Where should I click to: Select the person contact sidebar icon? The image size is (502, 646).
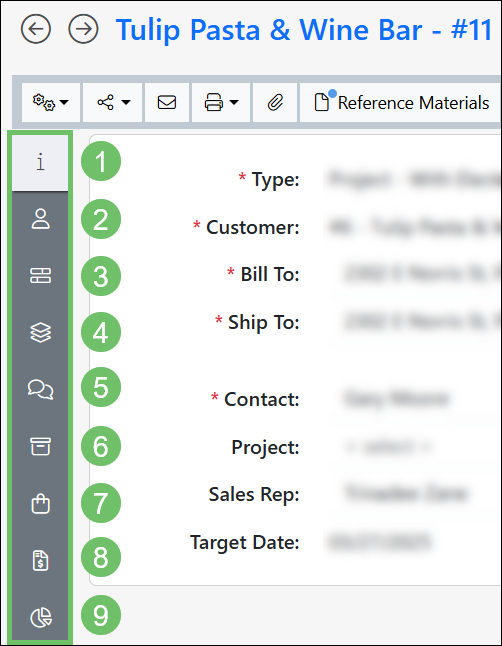(x=40, y=219)
